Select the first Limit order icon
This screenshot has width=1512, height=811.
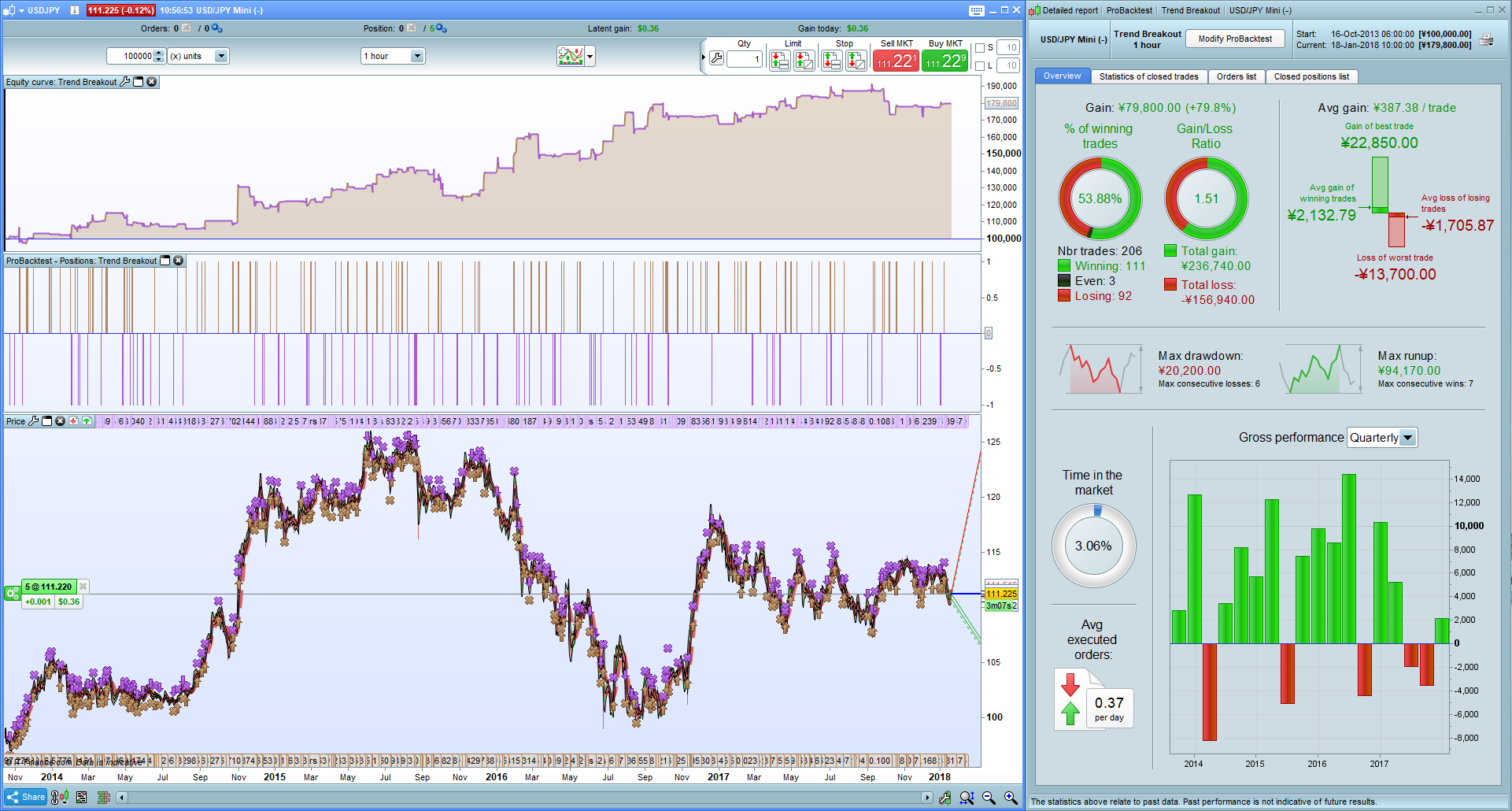pyautogui.click(x=780, y=61)
